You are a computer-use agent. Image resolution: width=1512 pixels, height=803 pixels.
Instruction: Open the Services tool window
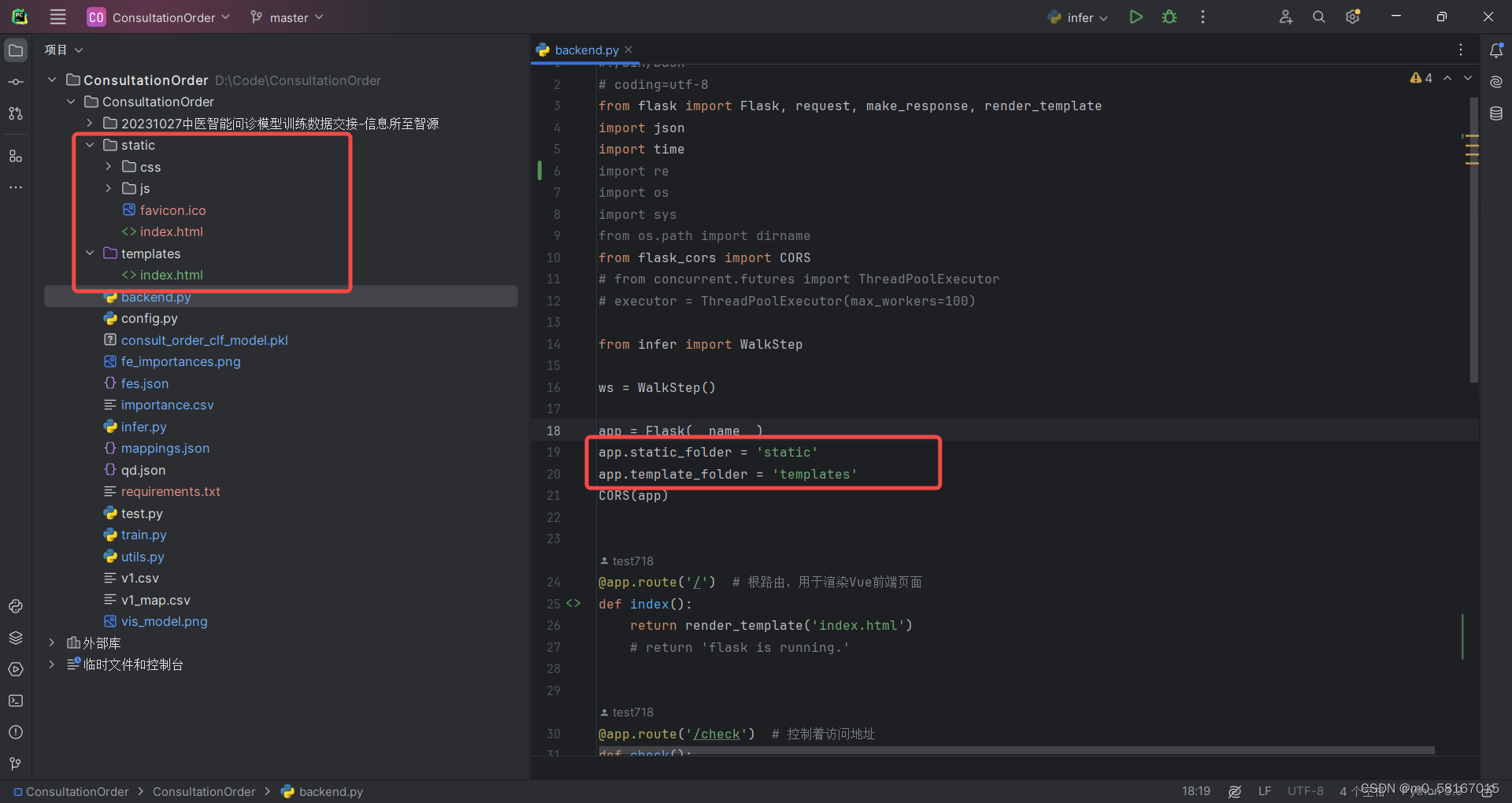point(16,669)
